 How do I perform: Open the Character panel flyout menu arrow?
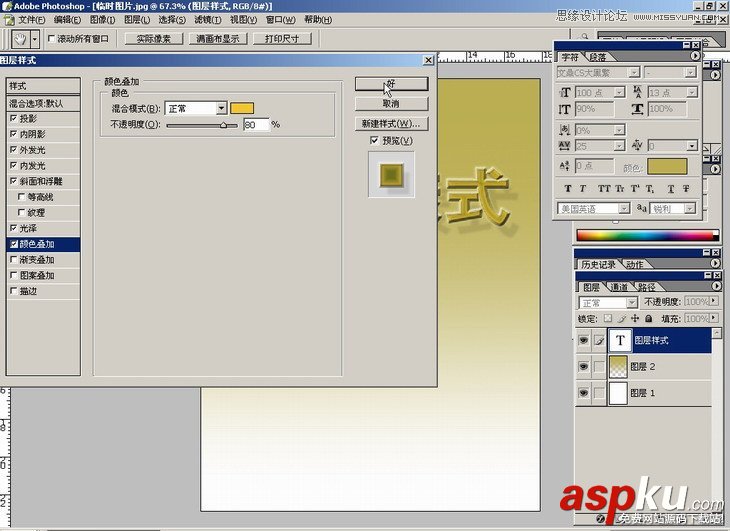pos(695,56)
